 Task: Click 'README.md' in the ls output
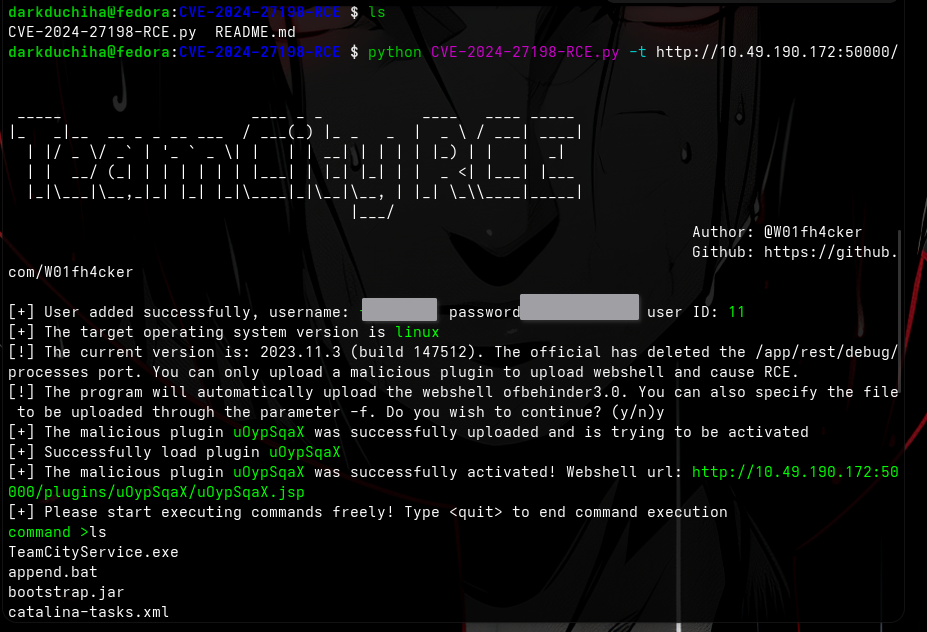coord(255,32)
